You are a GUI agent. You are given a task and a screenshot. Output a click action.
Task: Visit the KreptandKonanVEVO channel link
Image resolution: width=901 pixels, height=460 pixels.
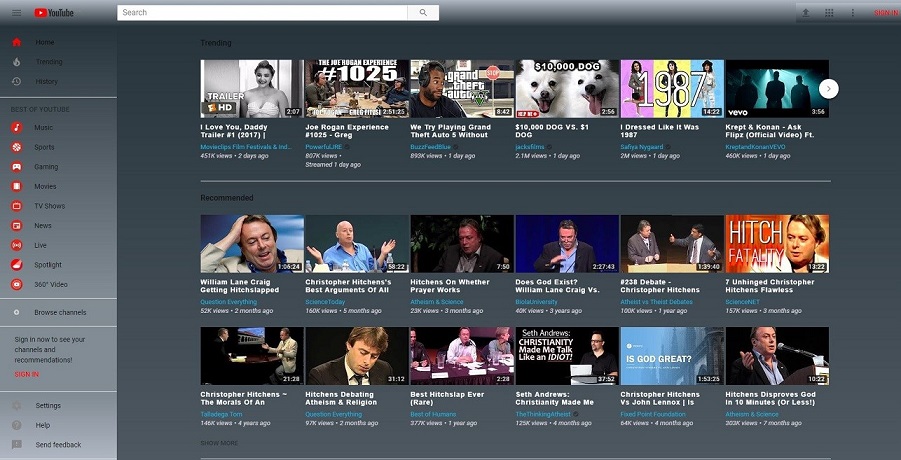755,147
